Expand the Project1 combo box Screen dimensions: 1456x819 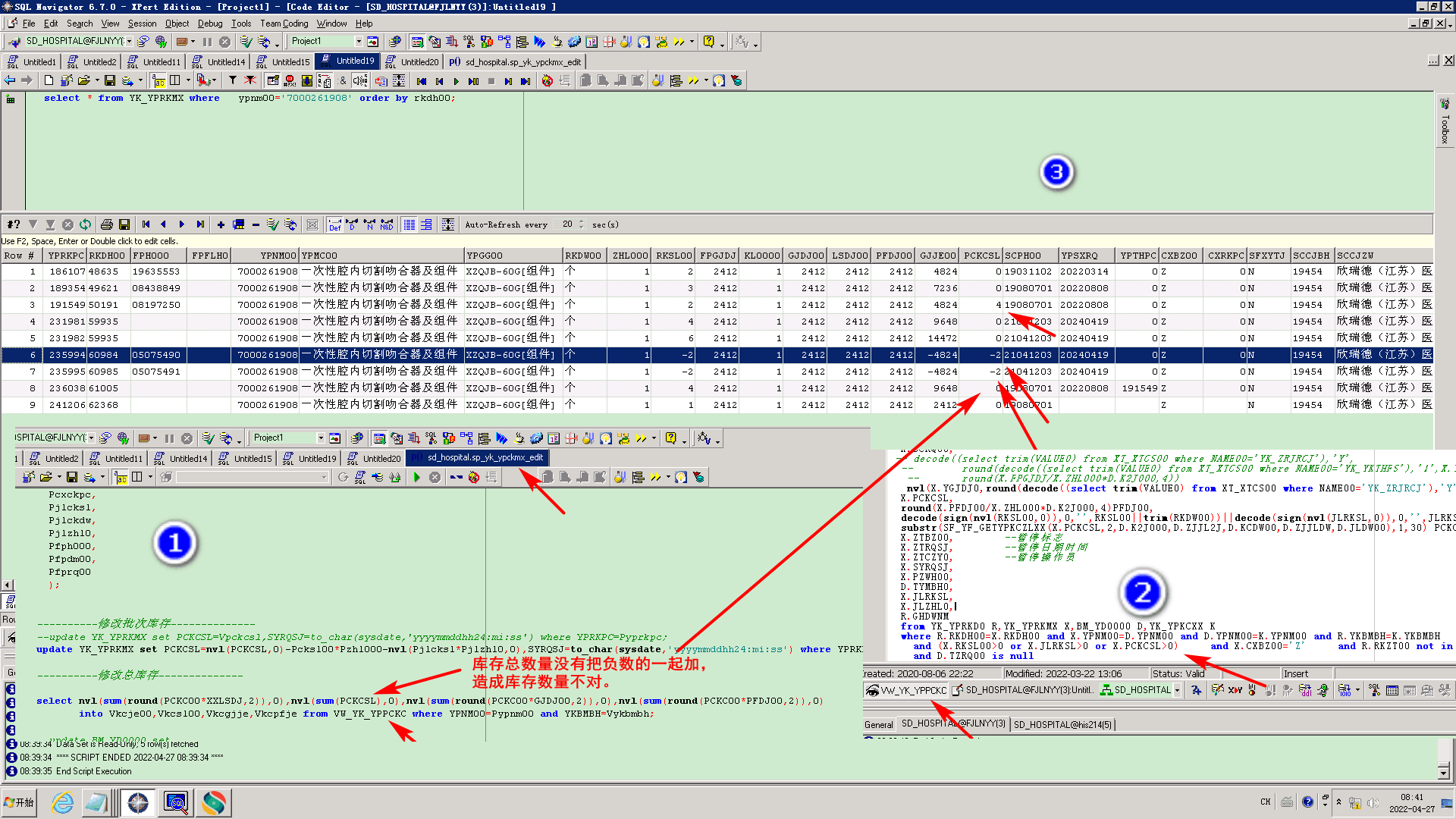(358, 41)
